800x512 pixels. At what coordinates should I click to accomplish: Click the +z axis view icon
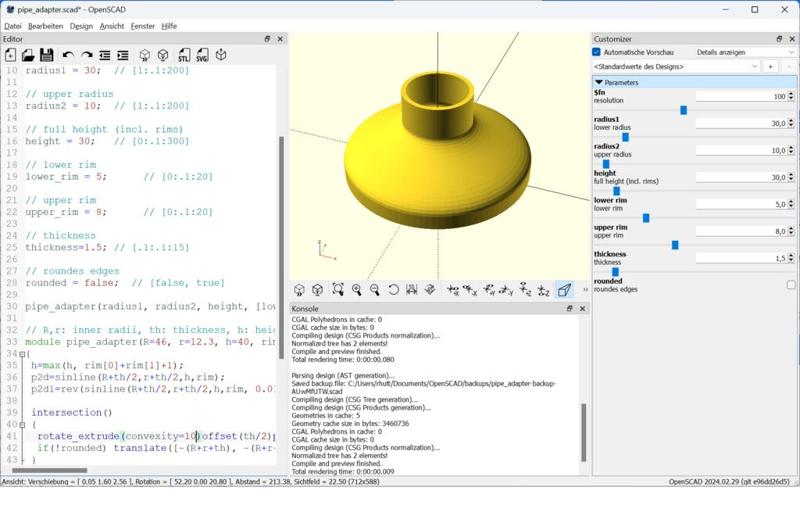click(525, 290)
